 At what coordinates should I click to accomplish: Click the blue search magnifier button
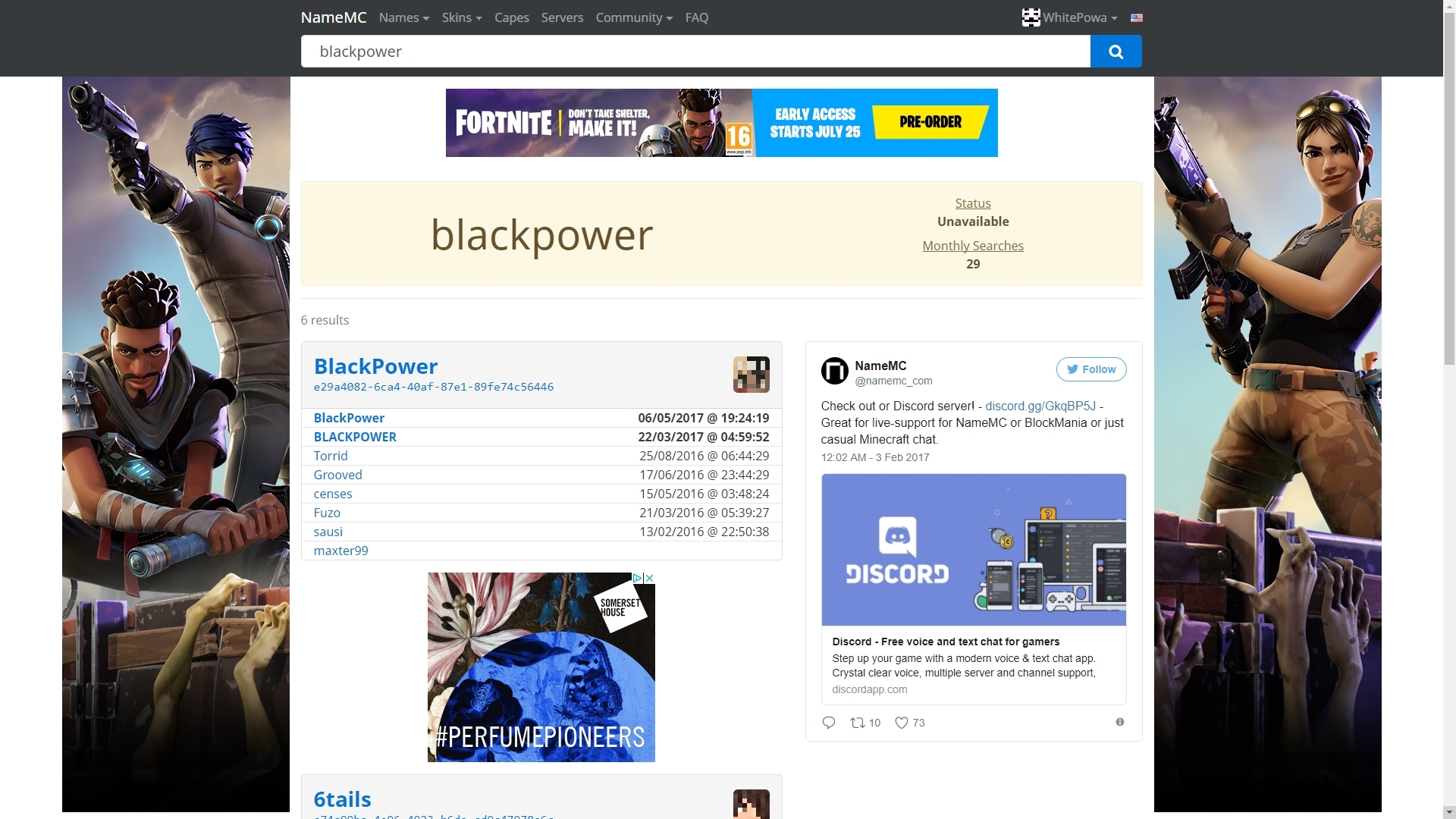[x=1116, y=52]
